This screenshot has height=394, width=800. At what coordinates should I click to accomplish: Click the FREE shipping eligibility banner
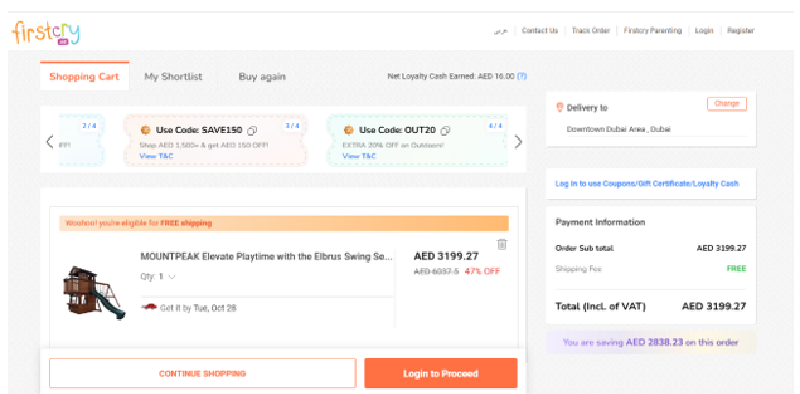[x=284, y=223]
